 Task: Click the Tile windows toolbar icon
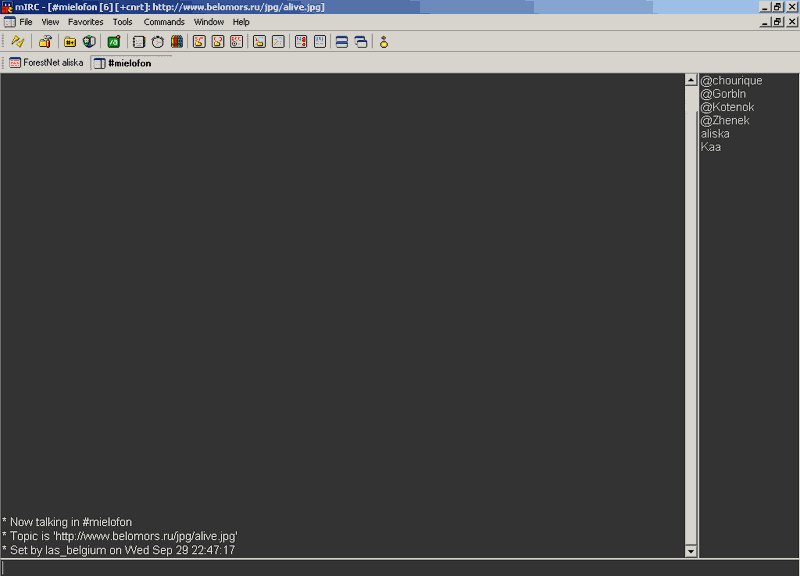[x=342, y=42]
